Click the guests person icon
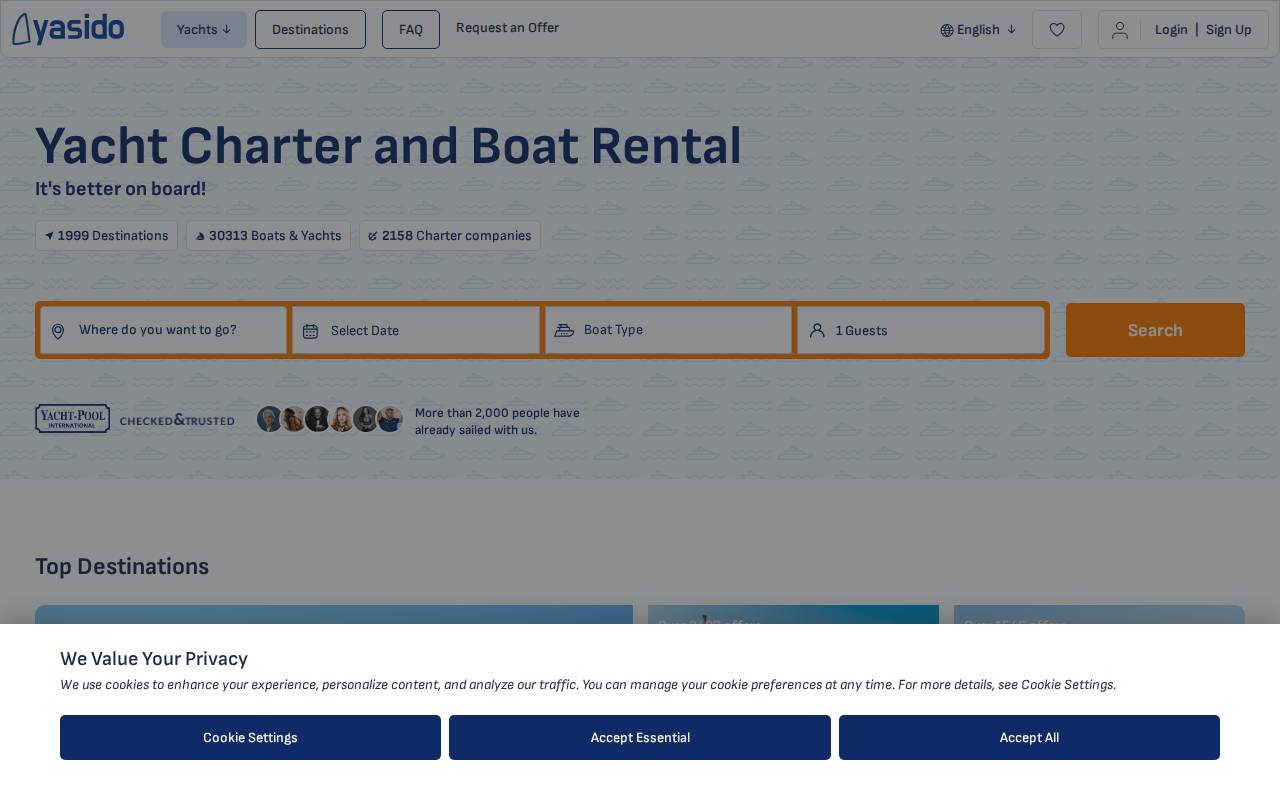Viewport: 1280px width, 800px height. 817,330
